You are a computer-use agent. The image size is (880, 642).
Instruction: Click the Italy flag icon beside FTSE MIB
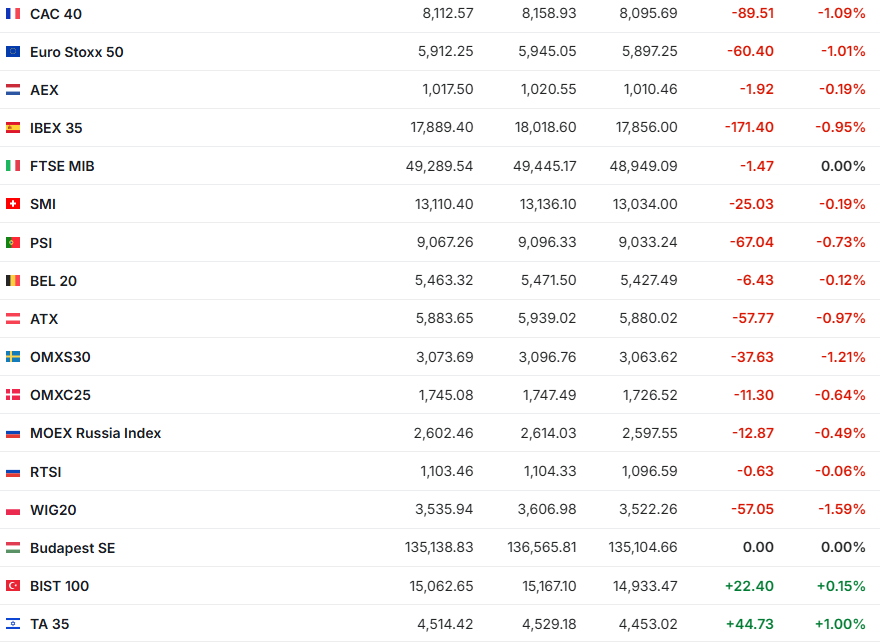click(x=13, y=166)
